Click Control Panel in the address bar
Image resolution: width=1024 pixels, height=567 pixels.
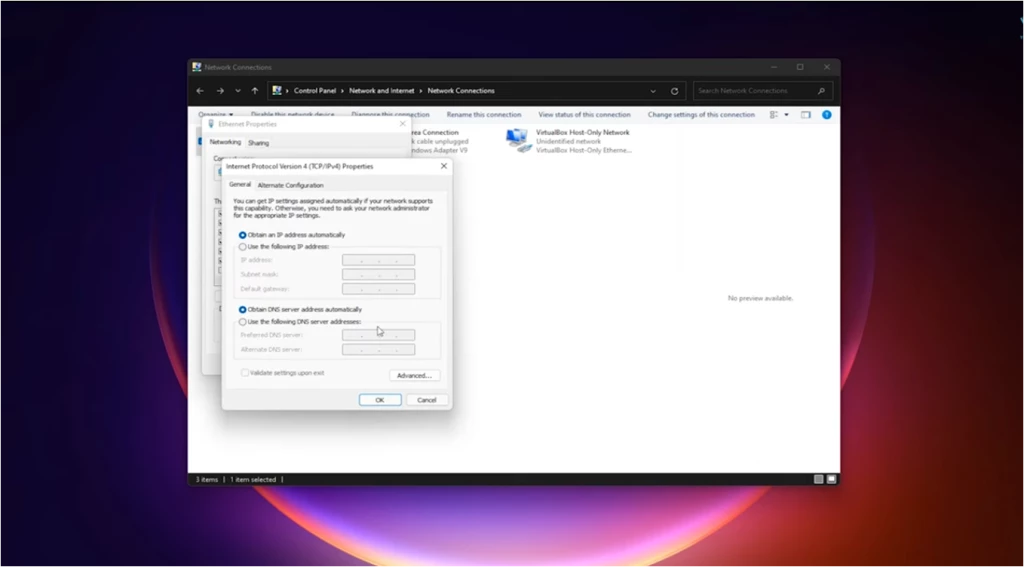click(315, 91)
